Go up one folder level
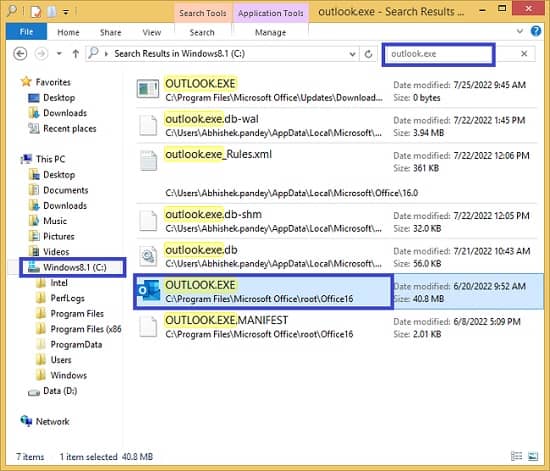This screenshot has height=471, width=550. 75,54
